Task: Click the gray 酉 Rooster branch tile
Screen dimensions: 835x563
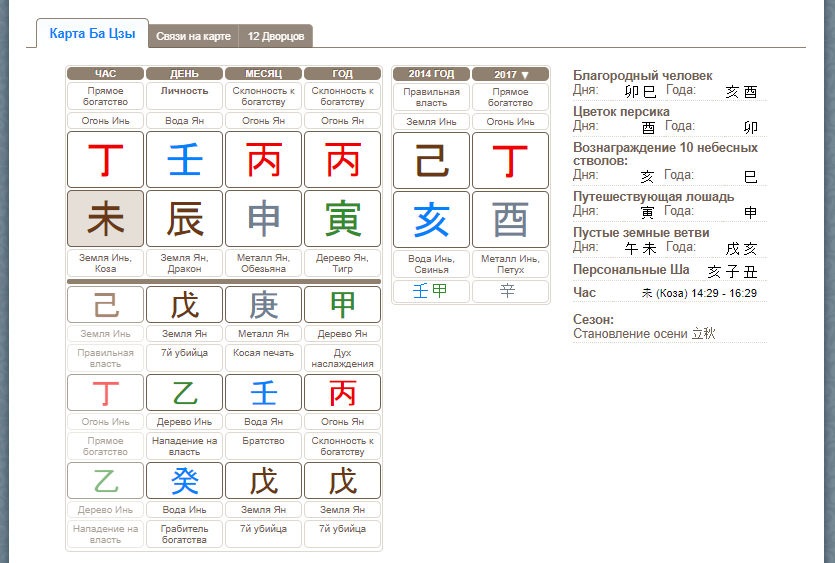Action: click(510, 219)
